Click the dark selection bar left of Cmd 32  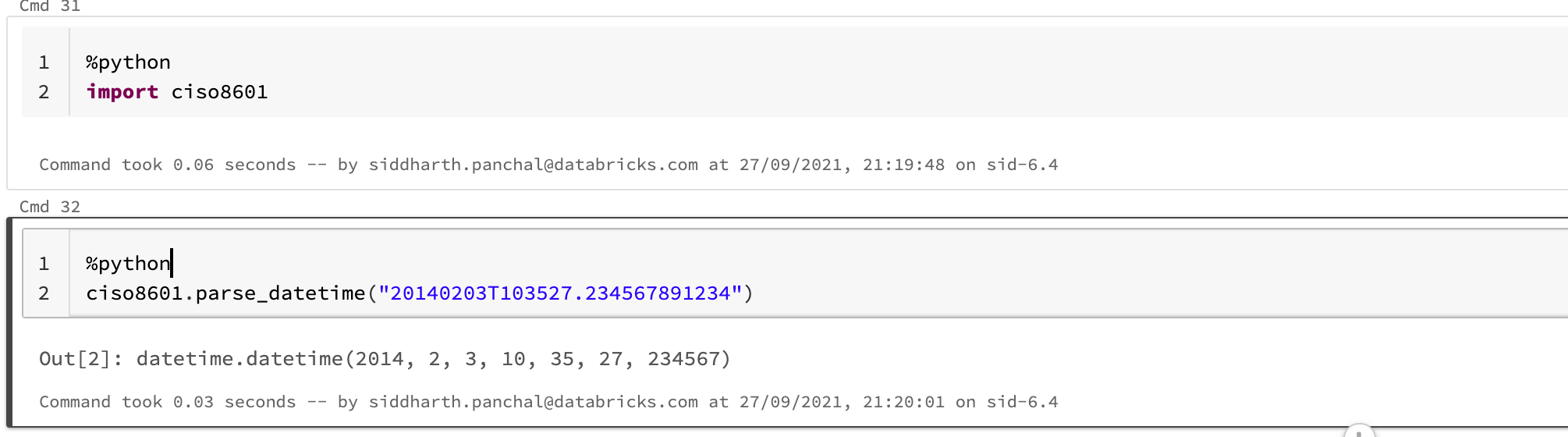pos(10,322)
